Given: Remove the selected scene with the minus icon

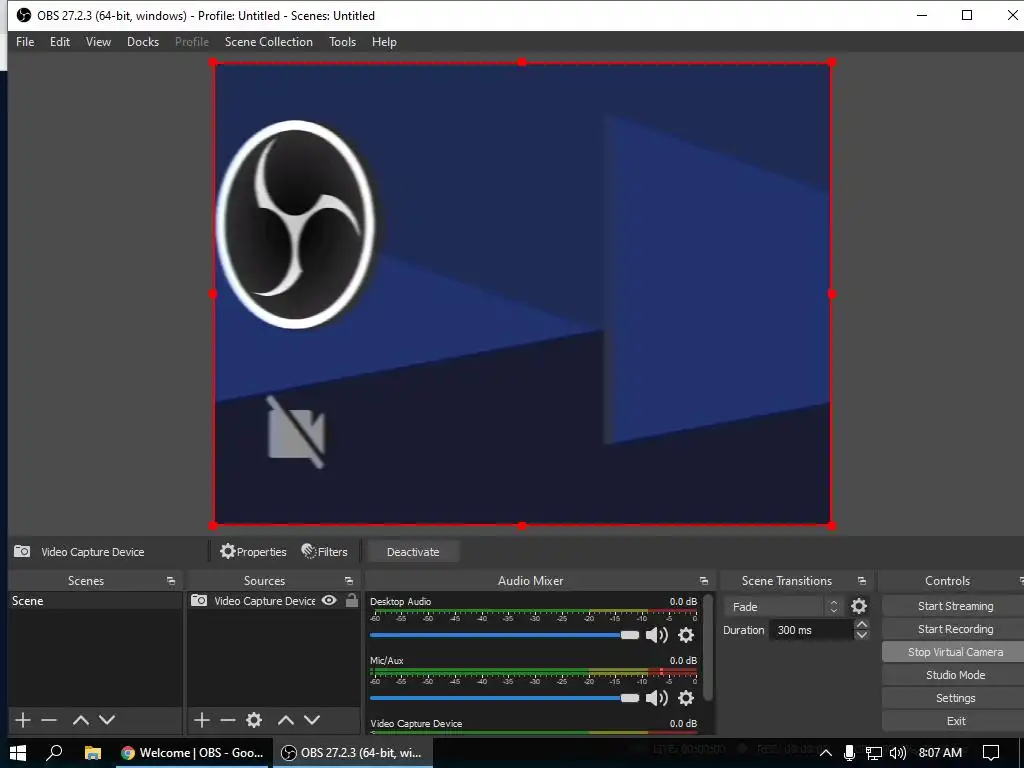Looking at the screenshot, I should [49, 720].
